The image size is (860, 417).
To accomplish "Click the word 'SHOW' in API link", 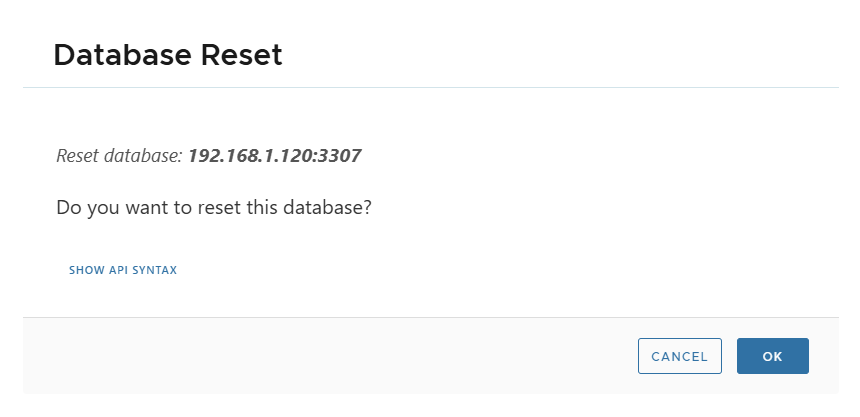I will [x=84, y=270].
